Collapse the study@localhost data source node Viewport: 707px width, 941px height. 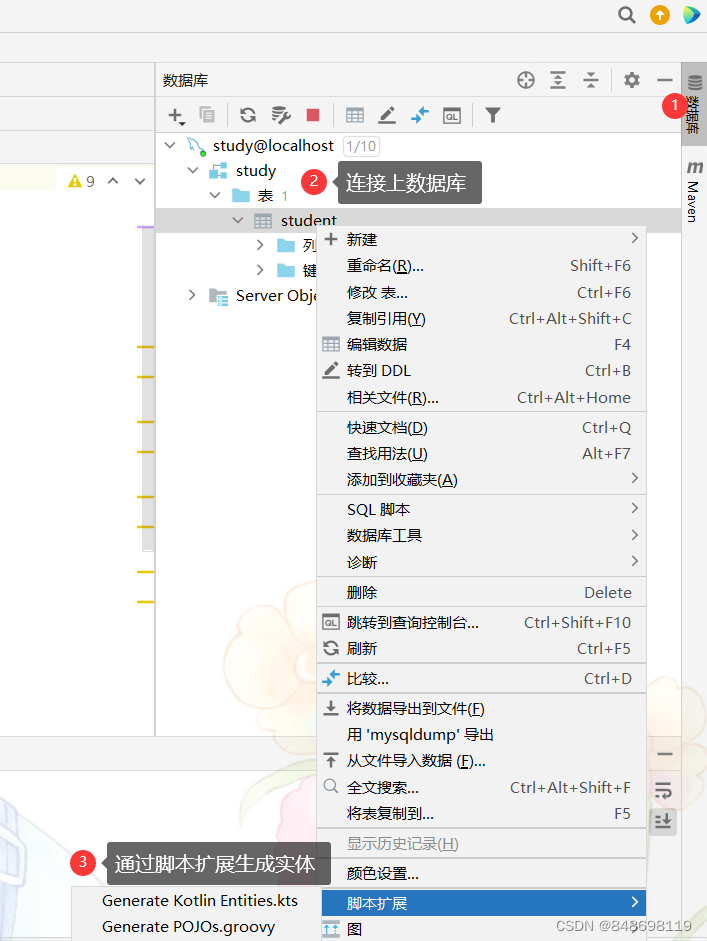tap(170, 145)
